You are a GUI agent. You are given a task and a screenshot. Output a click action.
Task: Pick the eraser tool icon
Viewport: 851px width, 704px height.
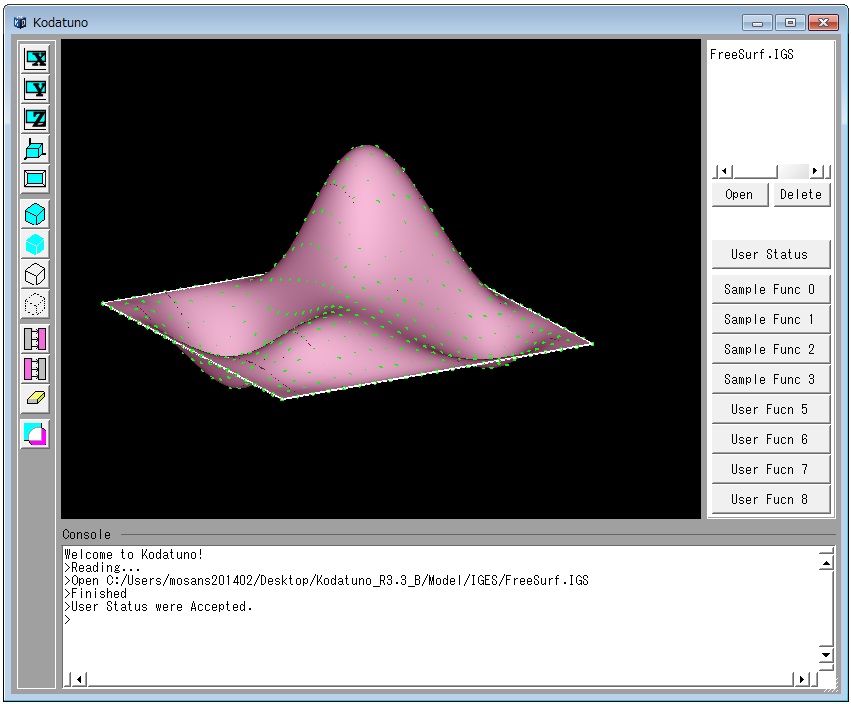(35, 399)
